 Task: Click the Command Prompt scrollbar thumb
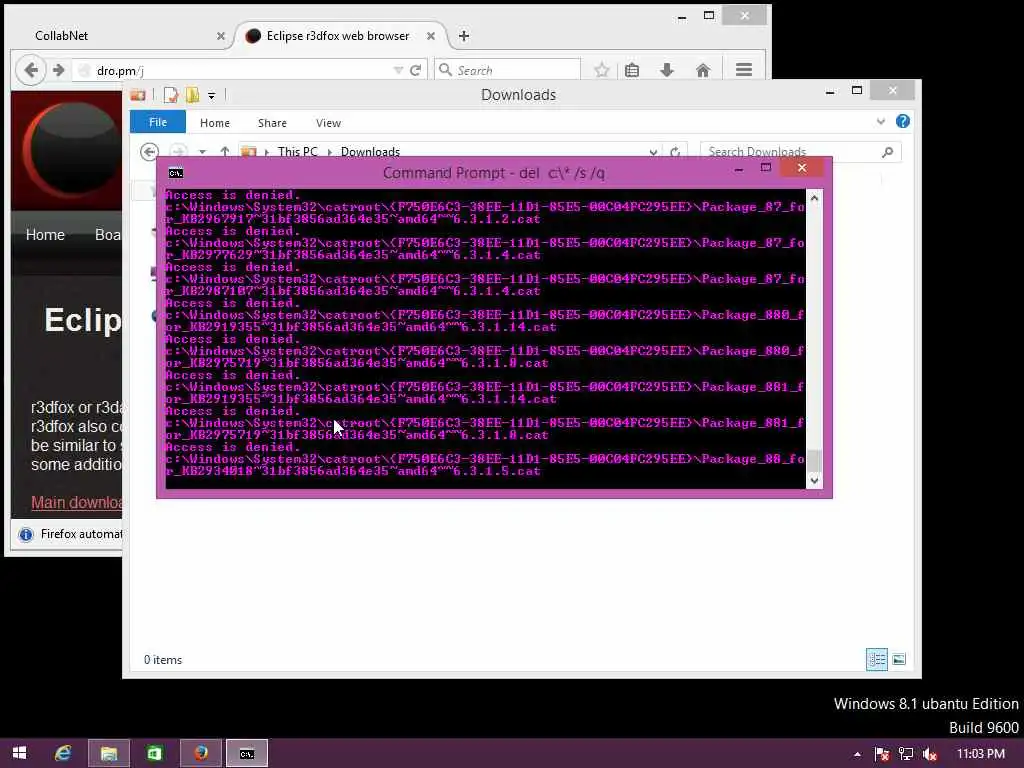[814, 460]
